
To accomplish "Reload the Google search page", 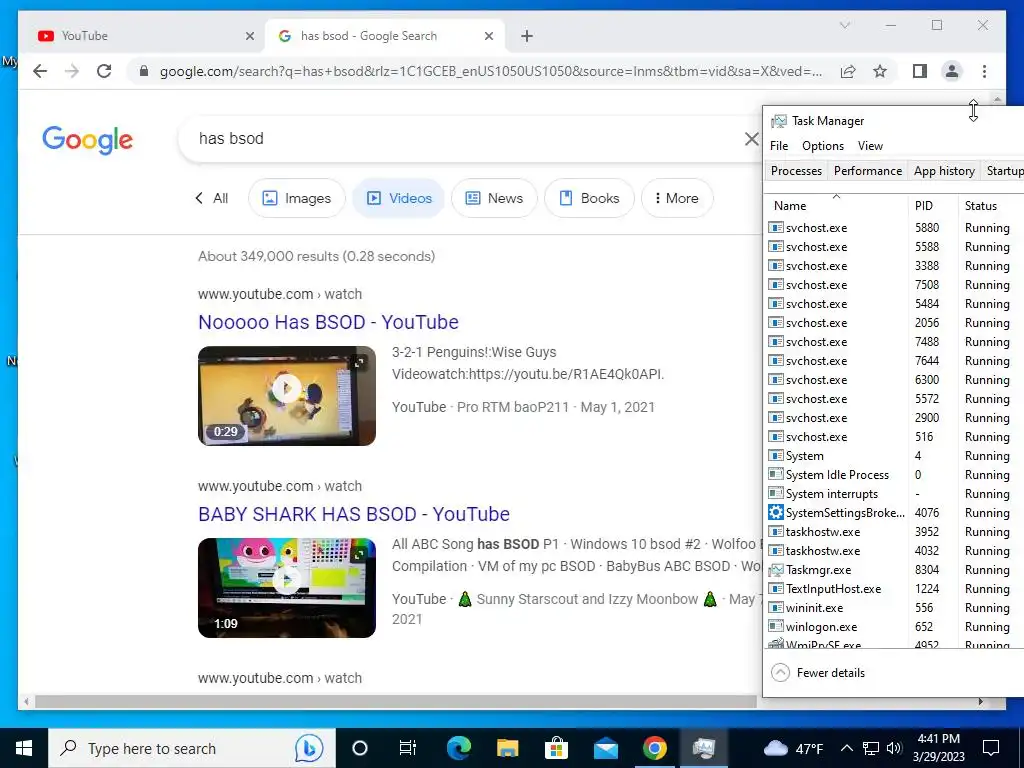I will [x=104, y=71].
